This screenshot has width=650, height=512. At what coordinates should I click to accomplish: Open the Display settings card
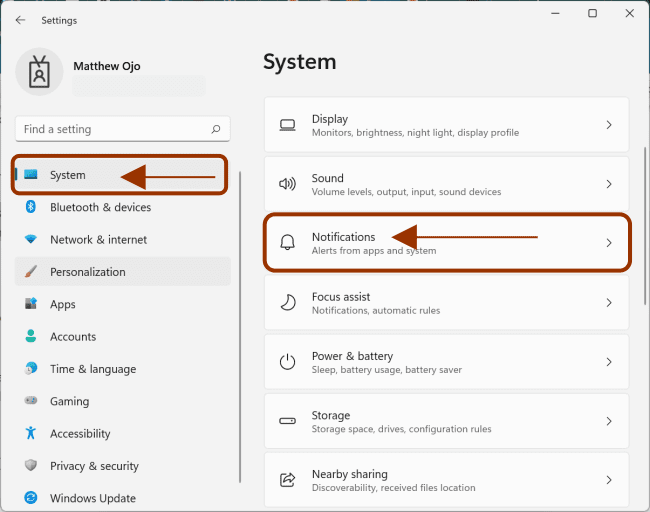446,125
